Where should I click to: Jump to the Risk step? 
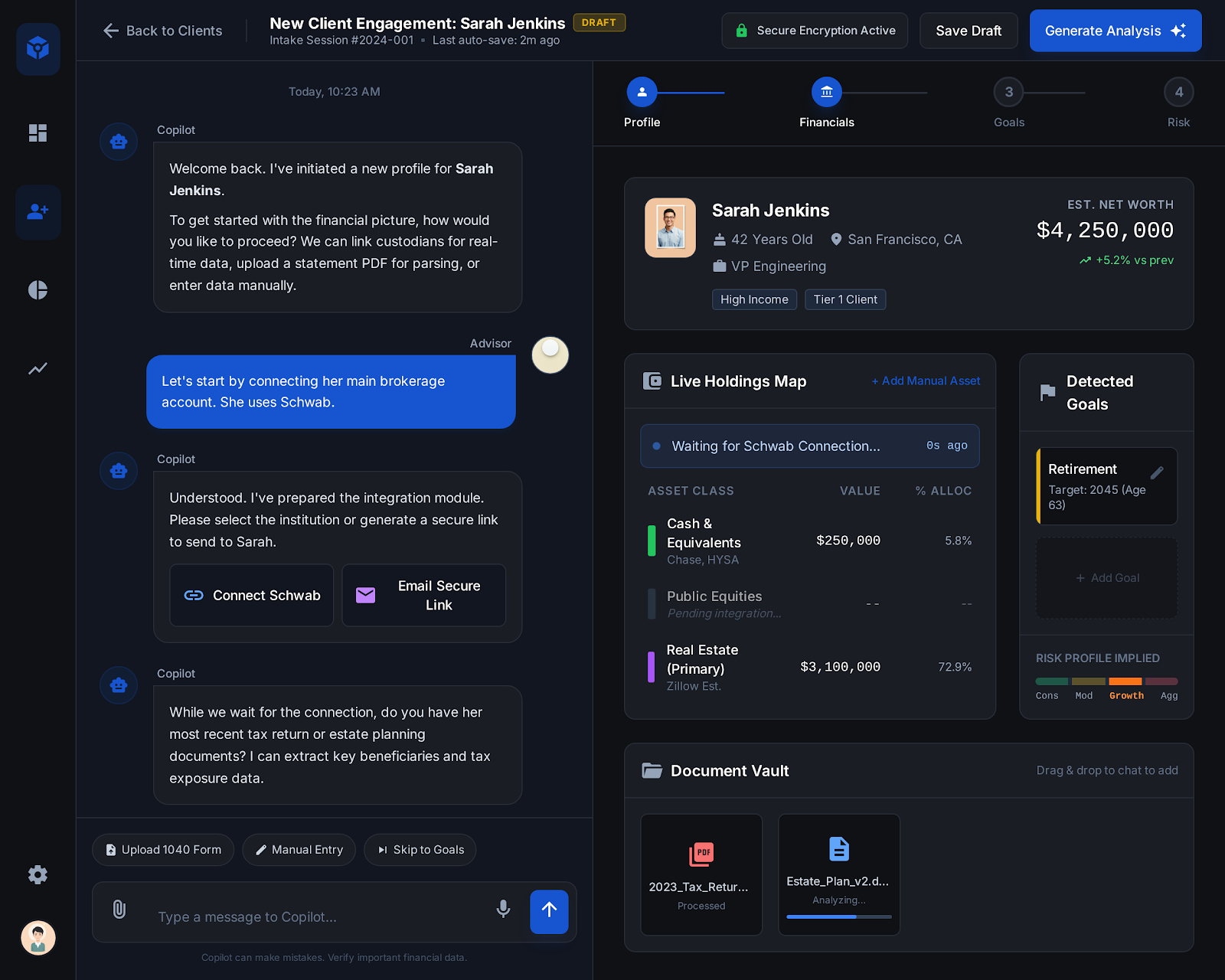(x=1178, y=93)
